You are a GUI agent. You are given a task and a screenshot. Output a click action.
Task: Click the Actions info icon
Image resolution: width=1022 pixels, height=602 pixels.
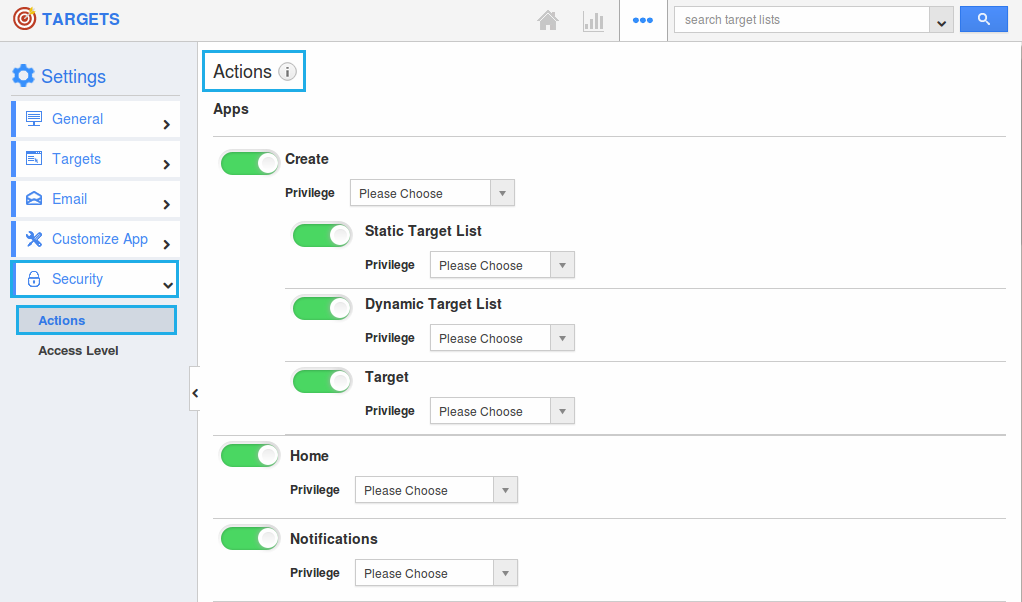click(287, 72)
